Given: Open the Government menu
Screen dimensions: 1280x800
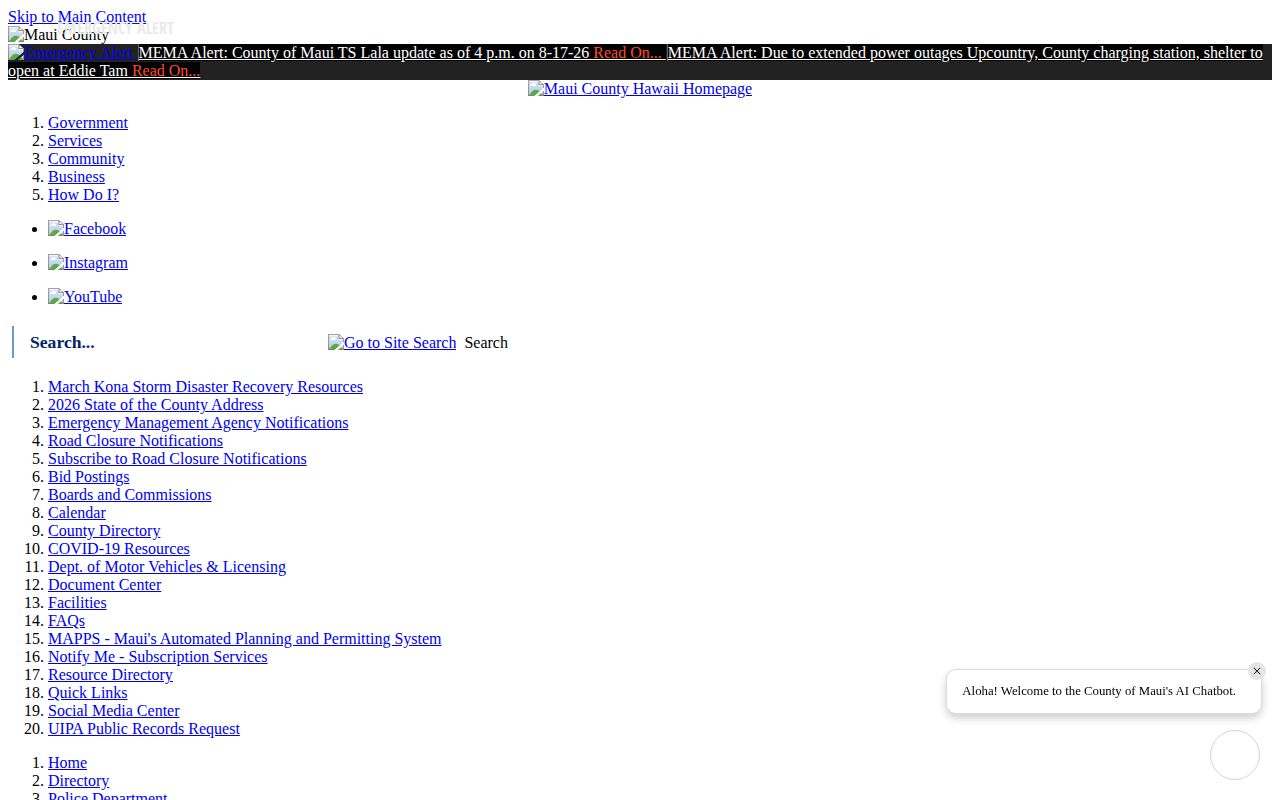Looking at the screenshot, I should click(88, 123).
